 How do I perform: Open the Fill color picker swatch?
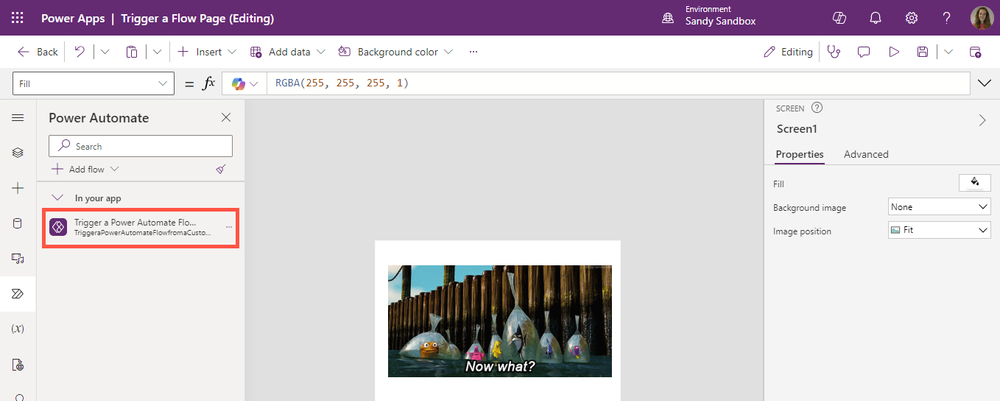[x=974, y=183]
